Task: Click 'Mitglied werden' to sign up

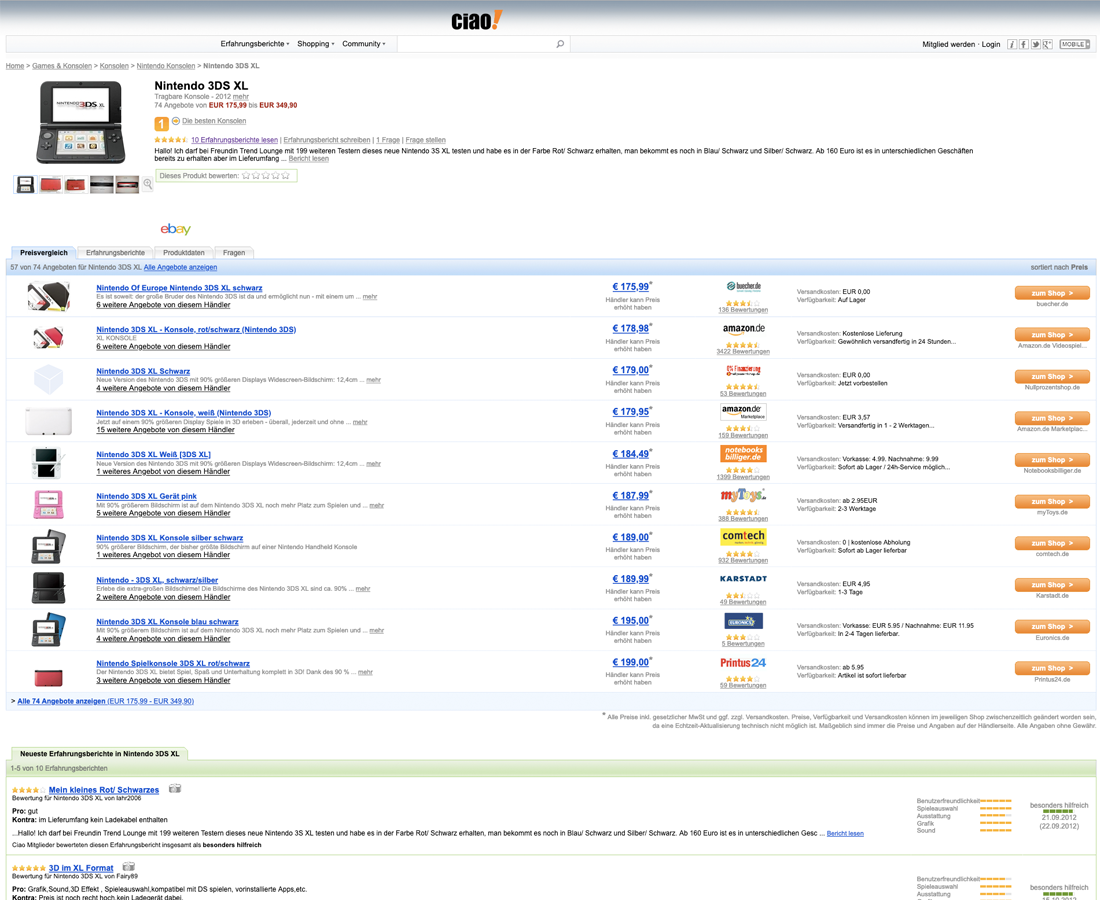Action: click(948, 44)
